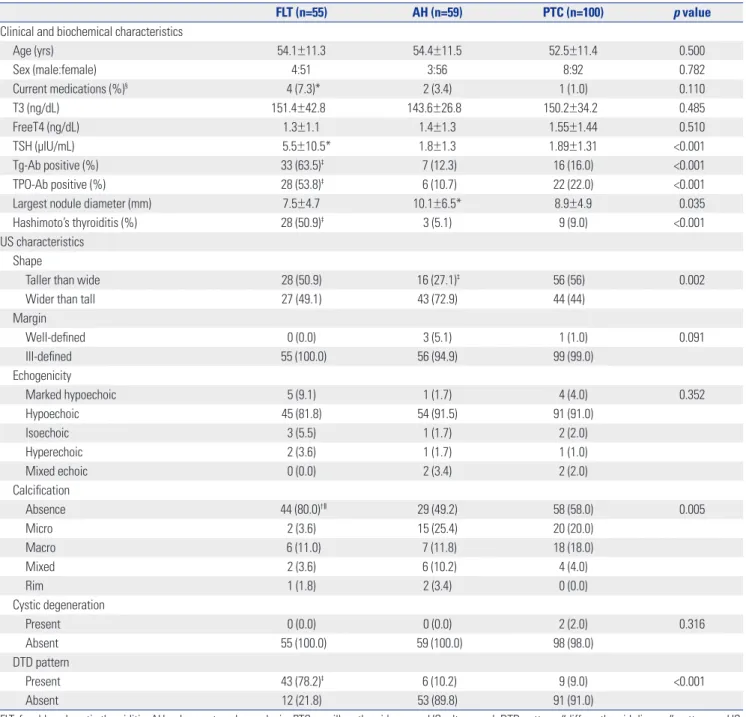Select 'Clinical and biochemical characteristics' heading

point(91,31)
